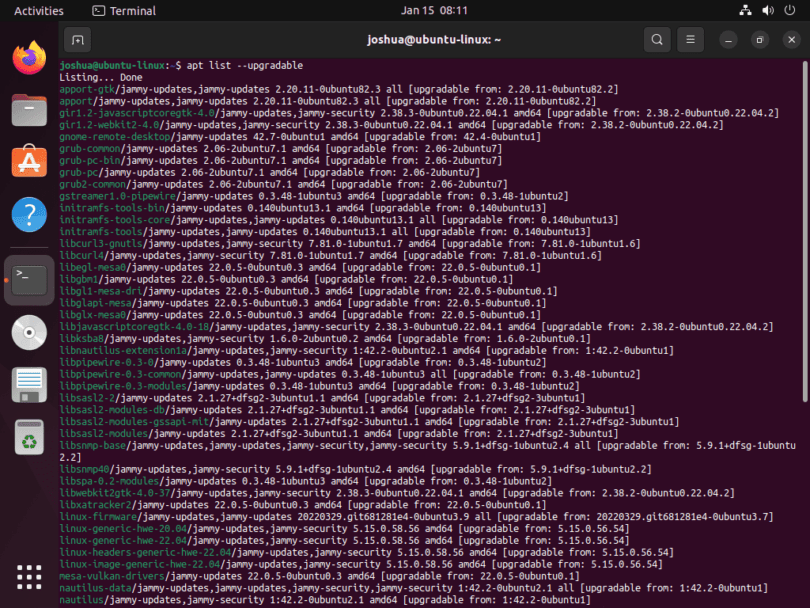The width and height of the screenshot is (810, 608).
Task: Click the search icon in the Terminal header bar
Action: [x=657, y=40]
